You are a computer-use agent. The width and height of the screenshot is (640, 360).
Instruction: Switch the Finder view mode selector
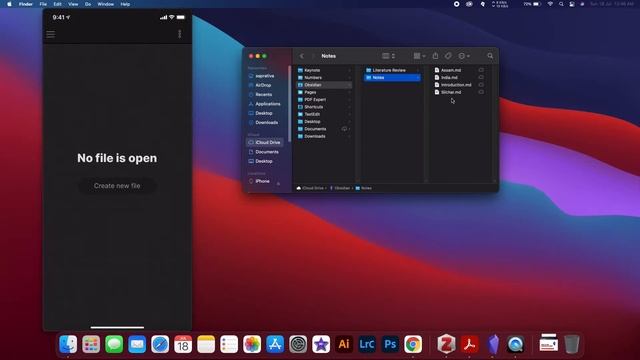point(388,56)
